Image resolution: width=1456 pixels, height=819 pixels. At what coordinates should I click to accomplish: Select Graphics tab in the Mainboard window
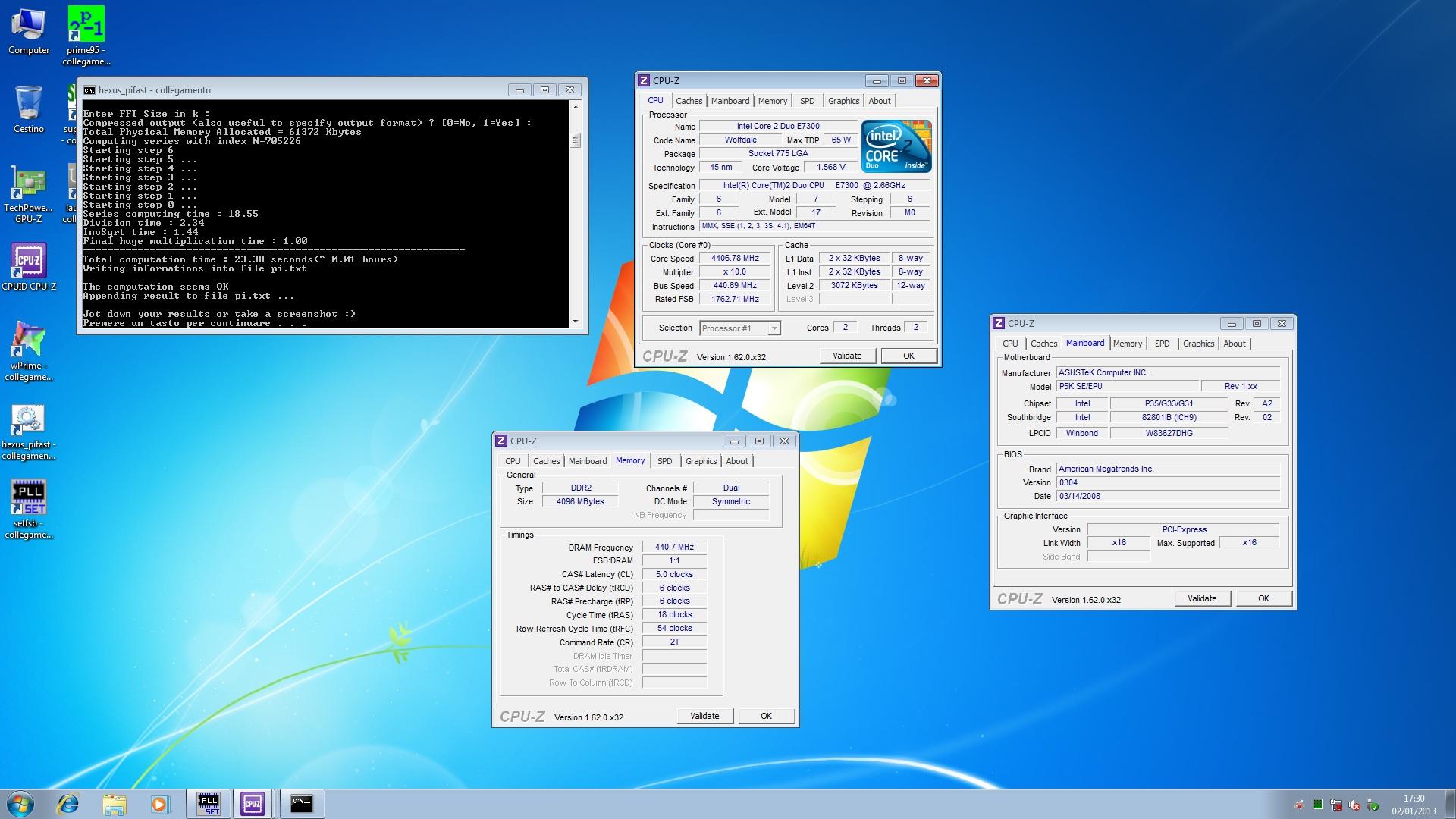[x=1199, y=344]
